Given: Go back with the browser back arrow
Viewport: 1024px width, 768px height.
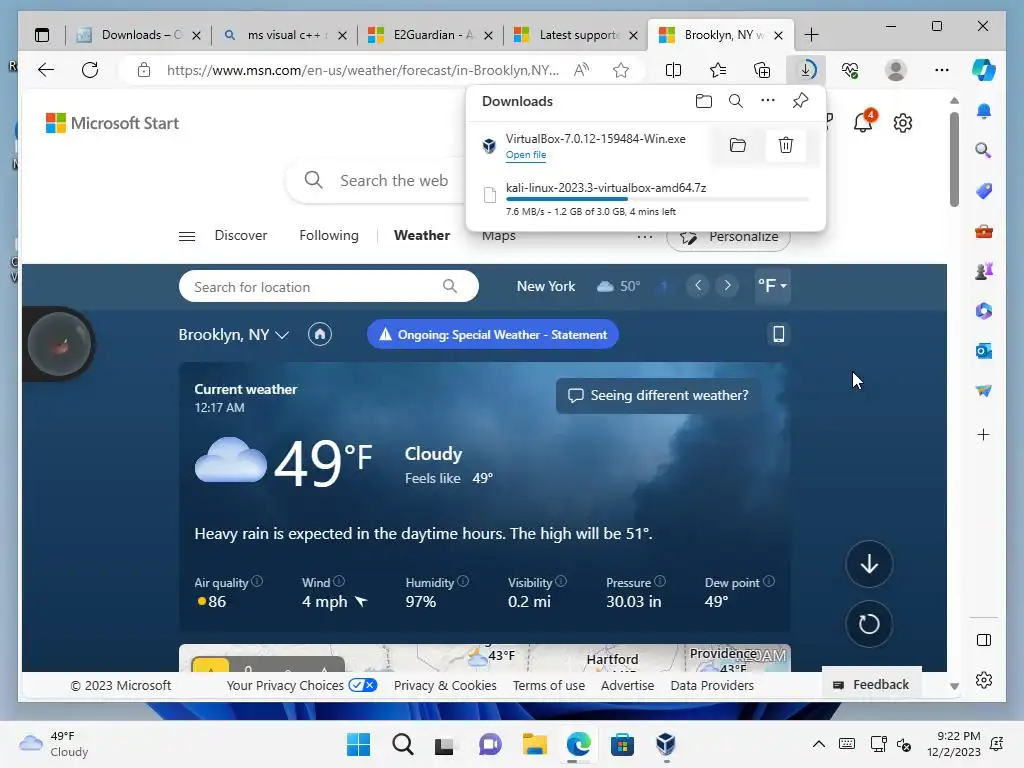Looking at the screenshot, I should point(46,70).
